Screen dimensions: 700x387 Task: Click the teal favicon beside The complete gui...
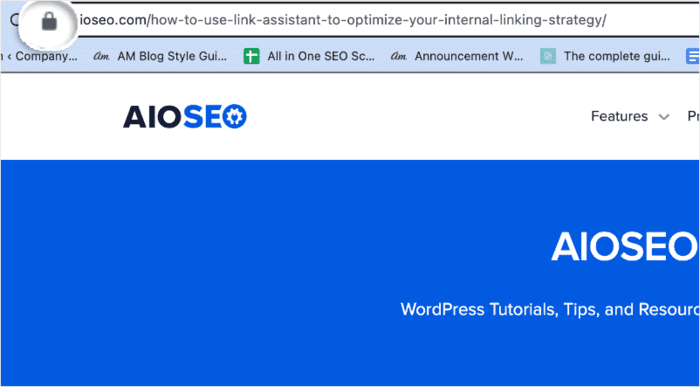(548, 57)
